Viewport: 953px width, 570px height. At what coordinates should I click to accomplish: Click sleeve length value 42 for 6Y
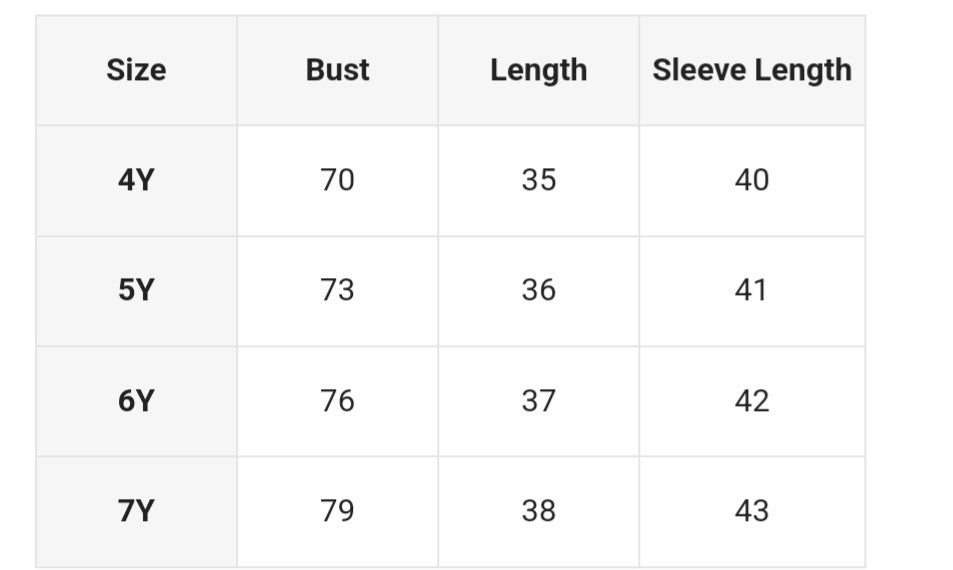(x=752, y=401)
